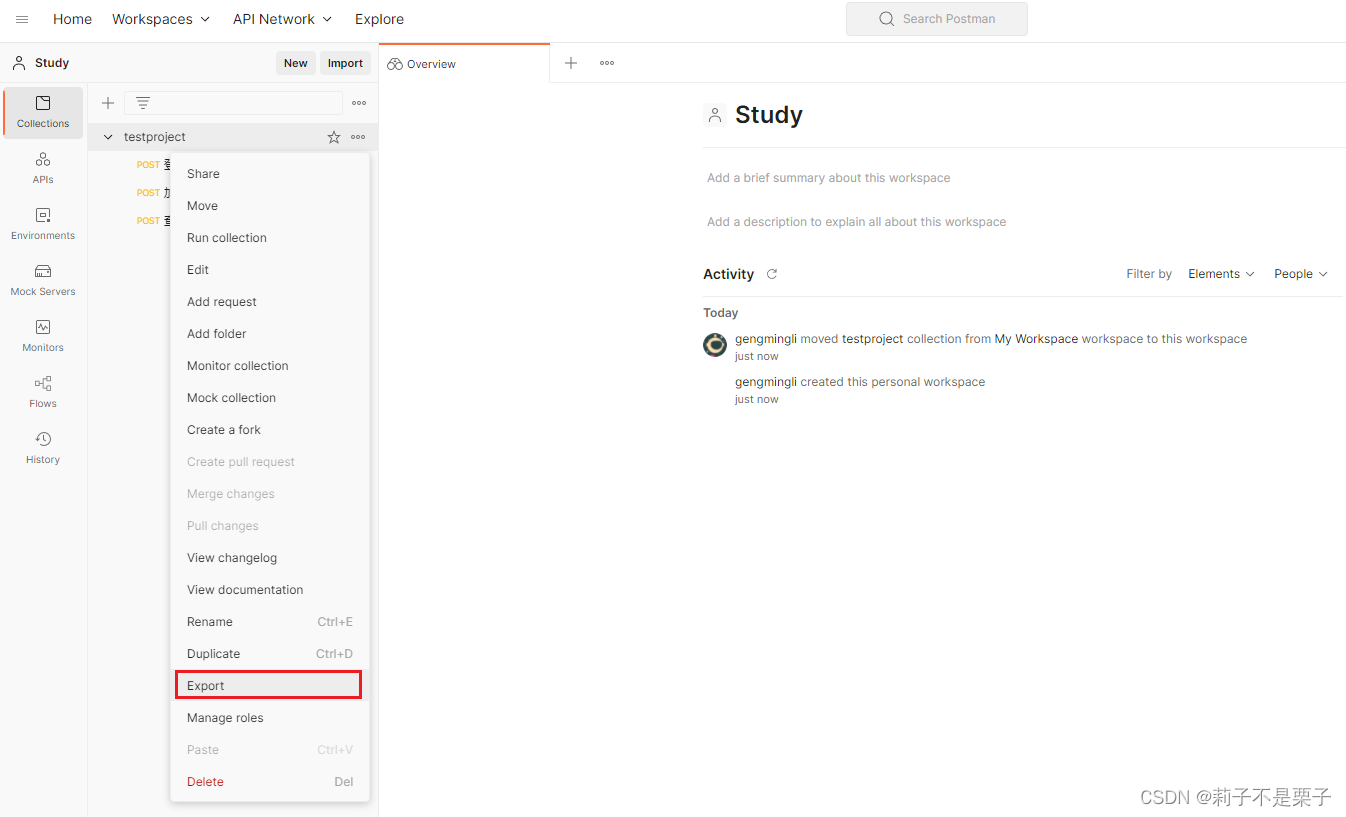1346x817 pixels.
Task: Click the plus icon to create collection
Action: 108,103
